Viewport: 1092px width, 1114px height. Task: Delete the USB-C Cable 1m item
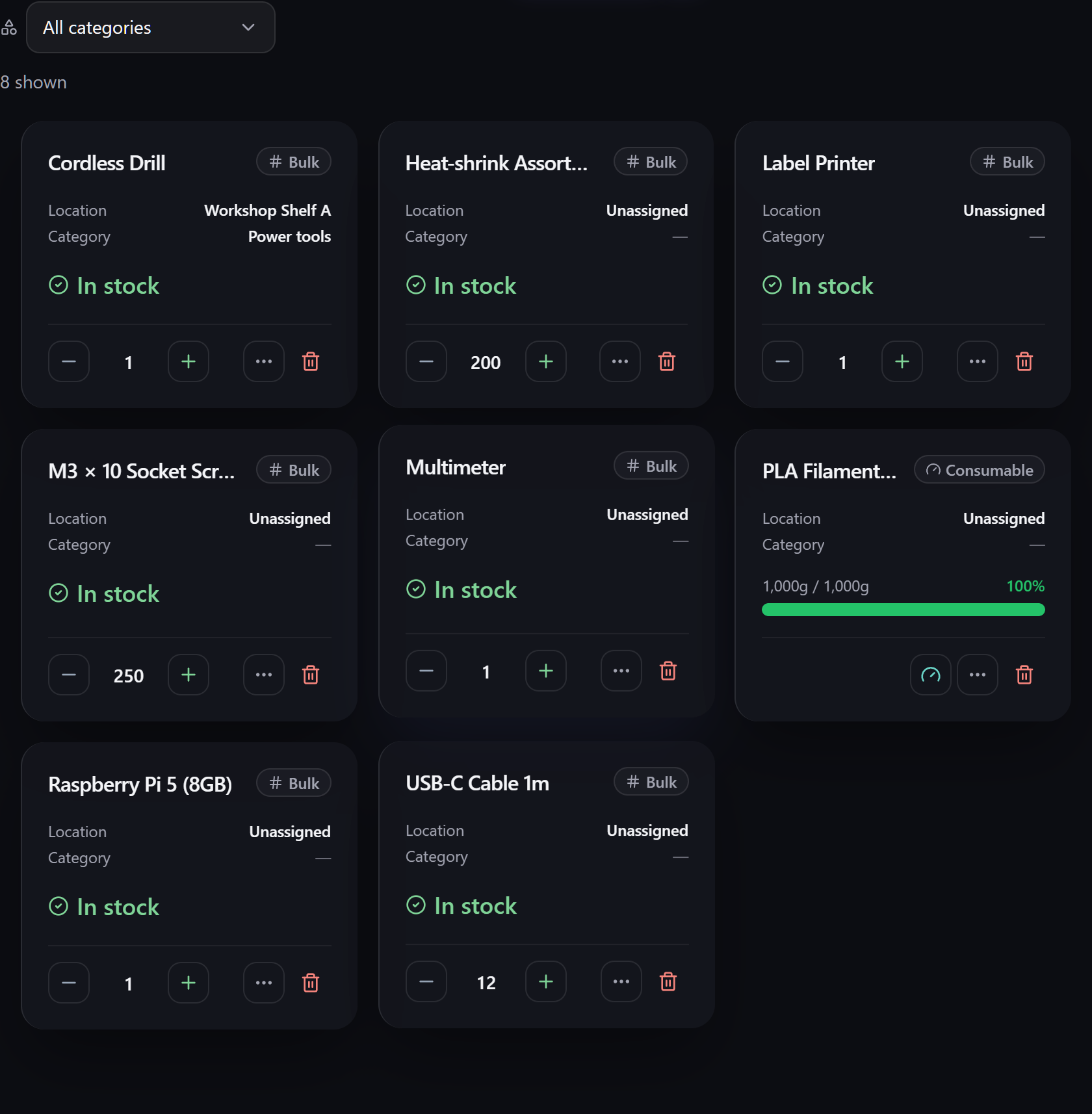pos(668,981)
